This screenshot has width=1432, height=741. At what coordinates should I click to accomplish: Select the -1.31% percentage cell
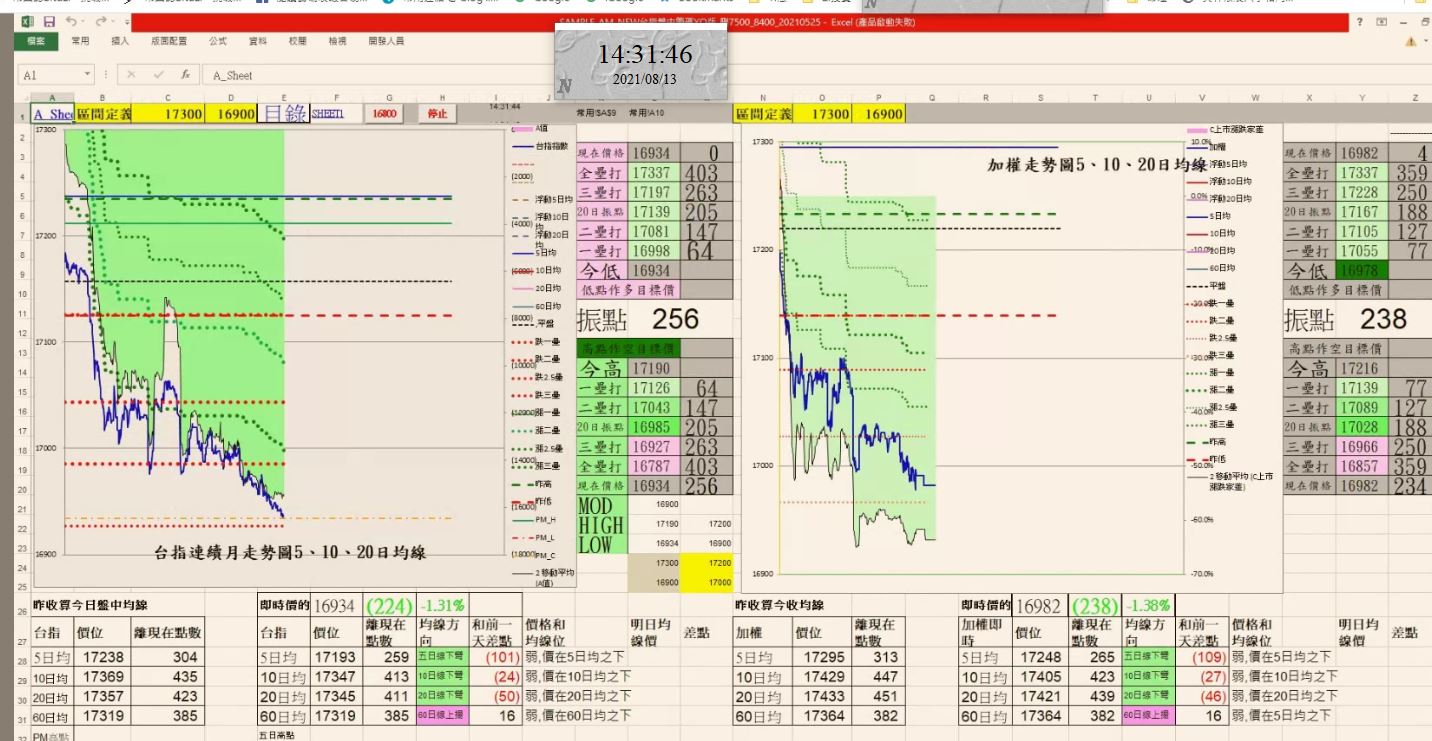tap(442, 606)
